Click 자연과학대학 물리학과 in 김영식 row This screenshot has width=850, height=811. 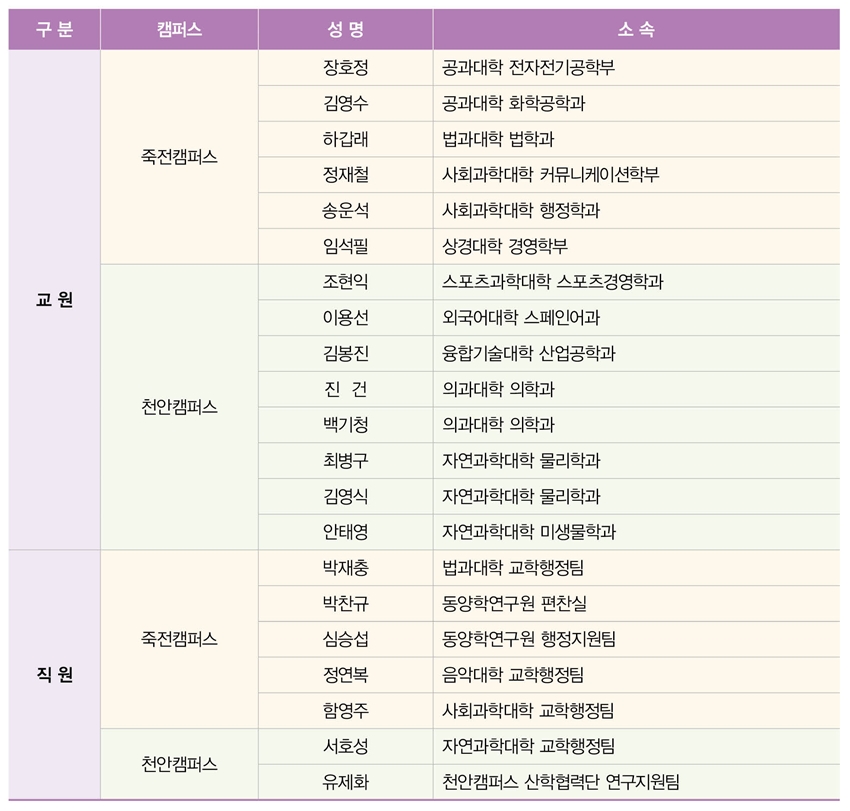(636, 496)
